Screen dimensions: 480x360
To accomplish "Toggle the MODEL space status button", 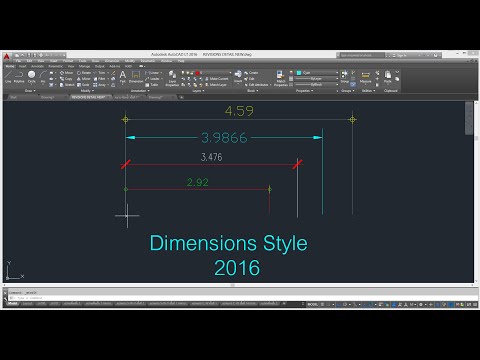I will point(312,304).
